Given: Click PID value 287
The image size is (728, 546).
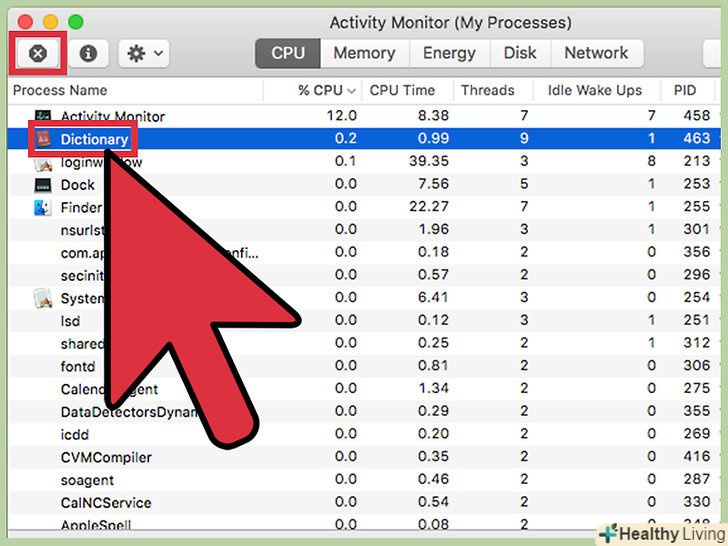Looking at the screenshot, I should point(696,479).
